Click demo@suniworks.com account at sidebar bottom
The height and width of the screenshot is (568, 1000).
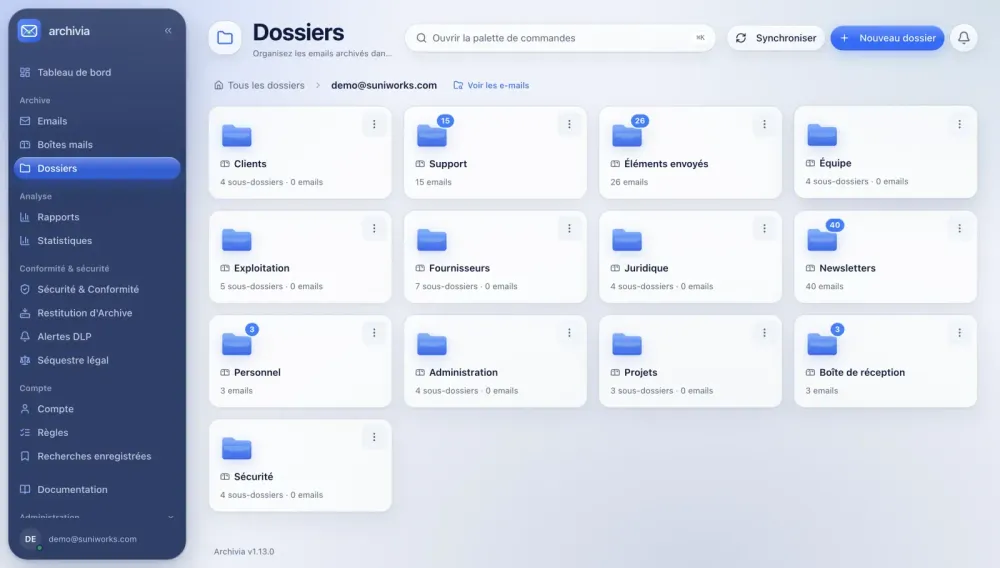tap(92, 539)
